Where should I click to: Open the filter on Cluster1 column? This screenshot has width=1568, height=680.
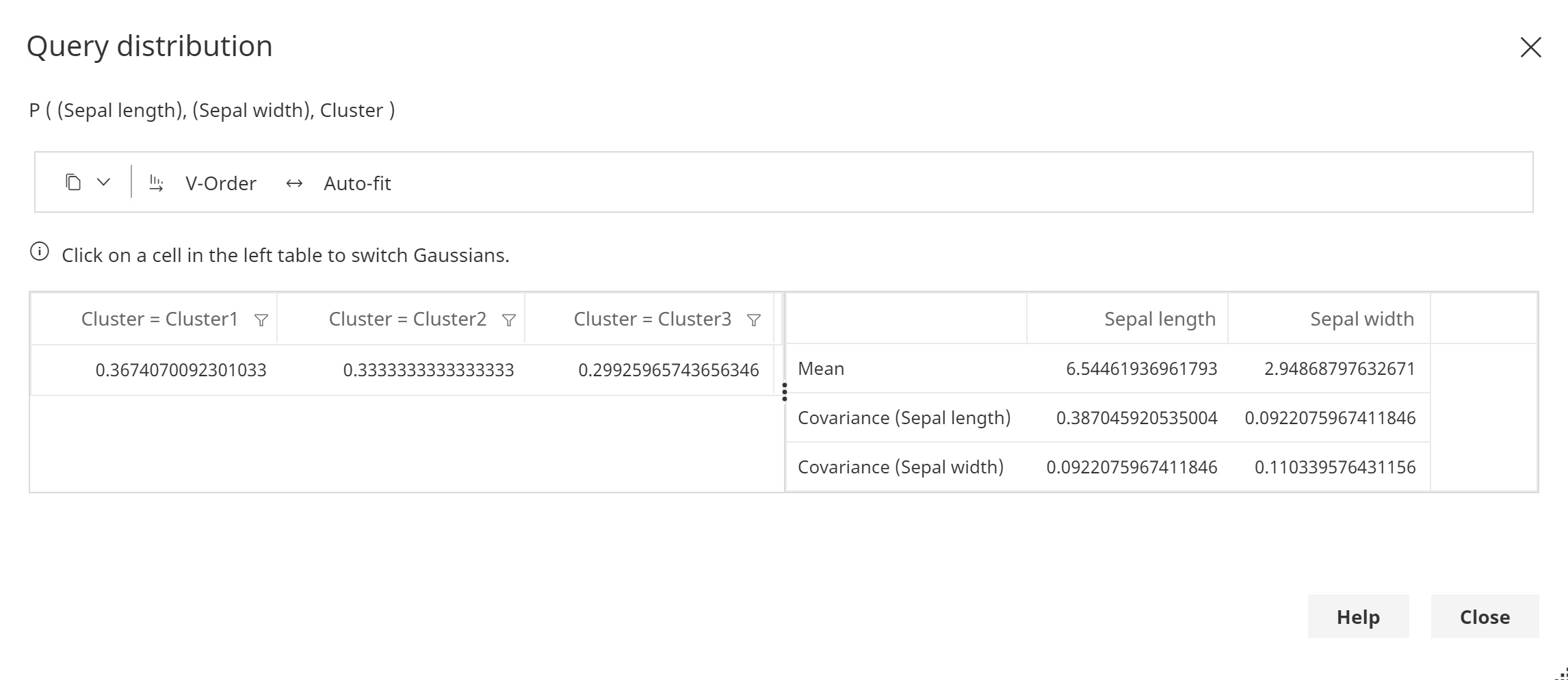[x=262, y=319]
